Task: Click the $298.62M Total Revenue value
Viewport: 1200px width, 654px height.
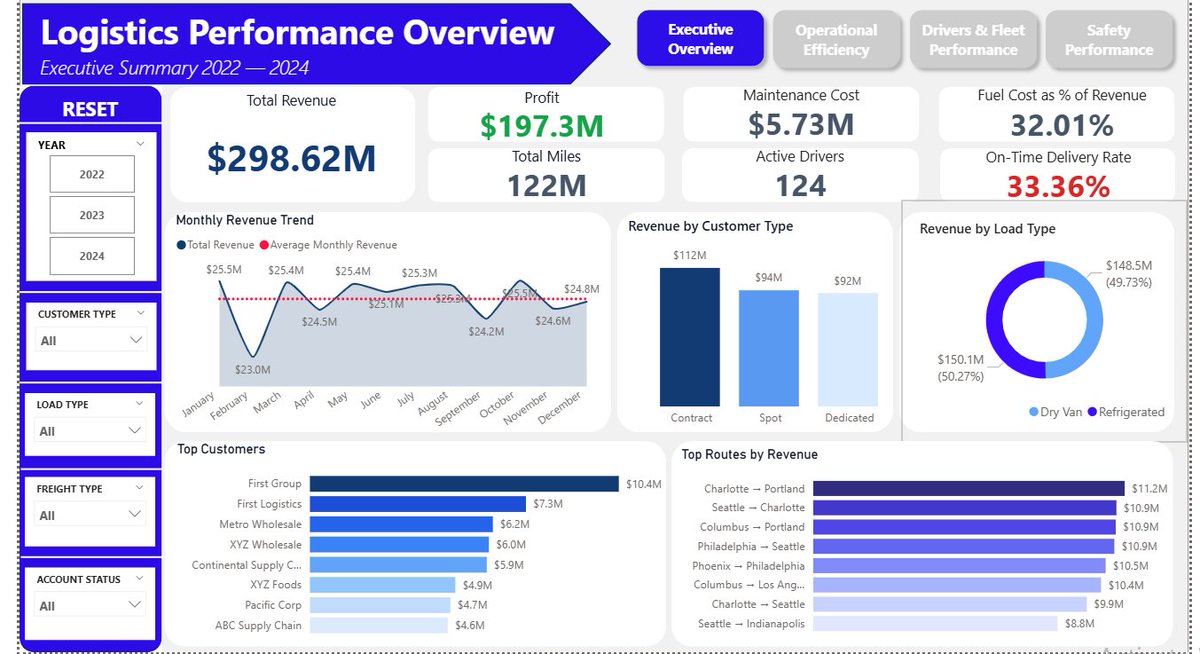Action: 292,158
